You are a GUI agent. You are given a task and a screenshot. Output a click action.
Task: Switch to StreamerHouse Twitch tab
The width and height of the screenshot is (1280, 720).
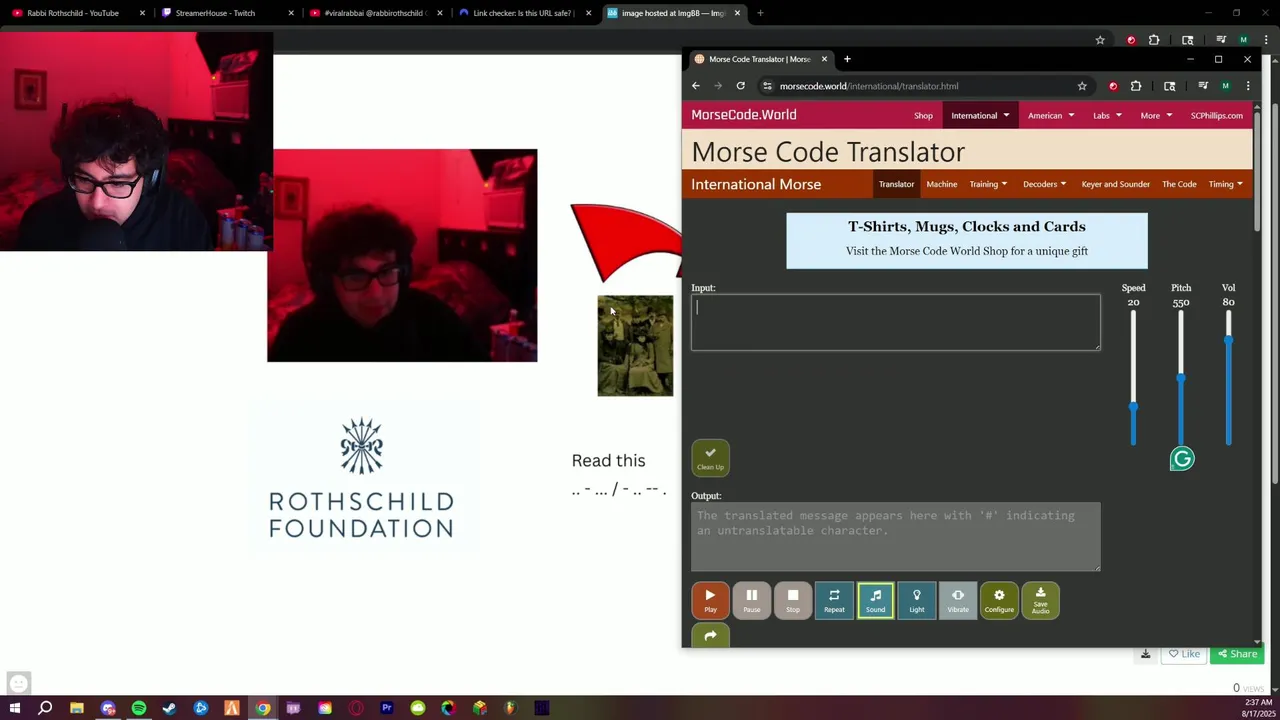(x=225, y=13)
